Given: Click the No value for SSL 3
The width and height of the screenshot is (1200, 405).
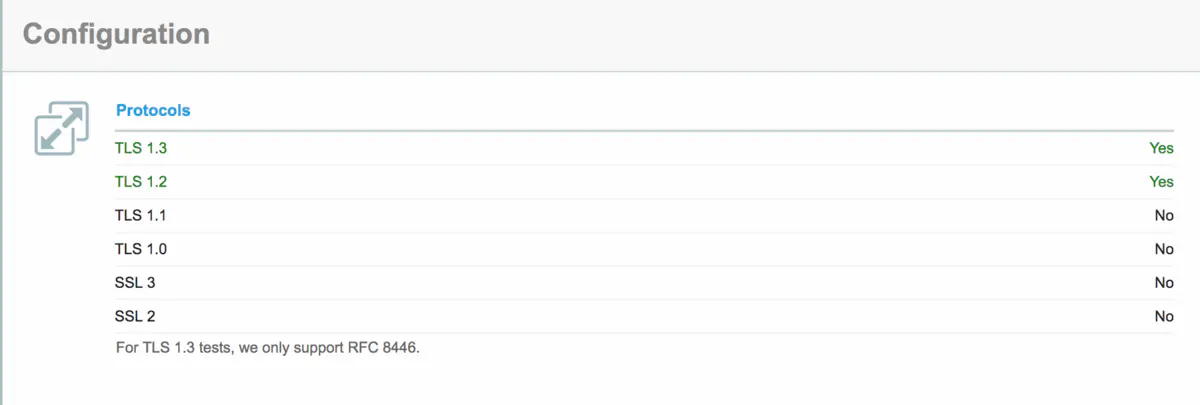Looking at the screenshot, I should tap(1164, 283).
